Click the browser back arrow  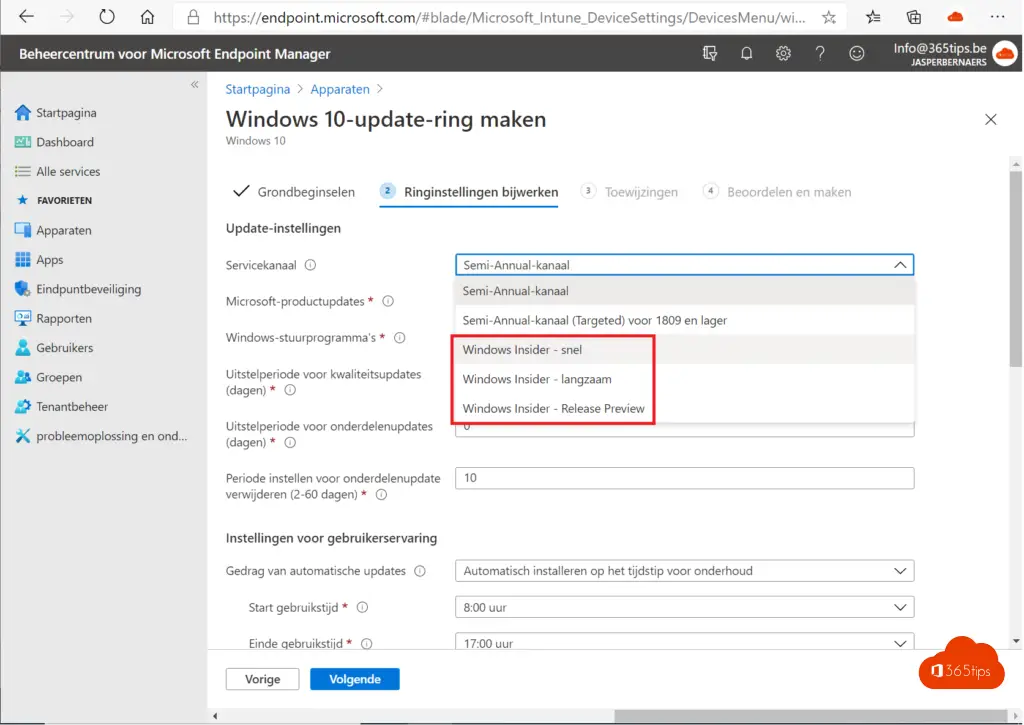[x=26, y=17]
